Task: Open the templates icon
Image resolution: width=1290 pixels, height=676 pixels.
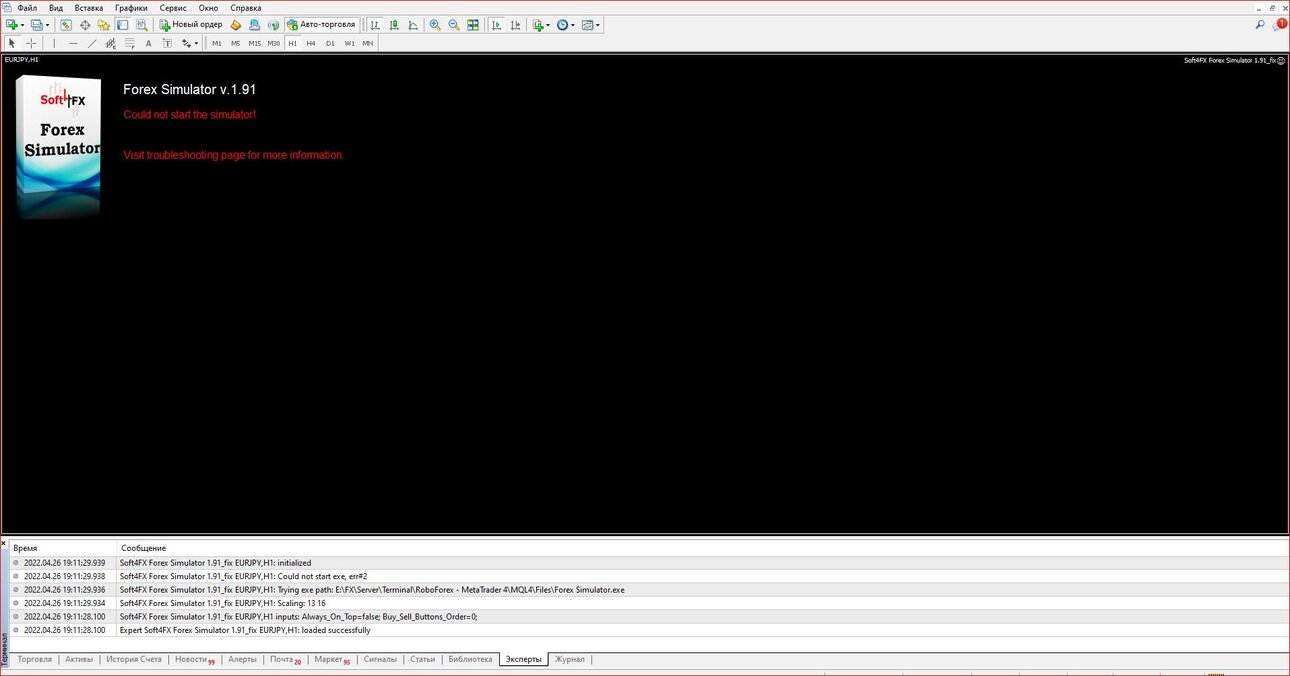Action: click(x=588, y=25)
